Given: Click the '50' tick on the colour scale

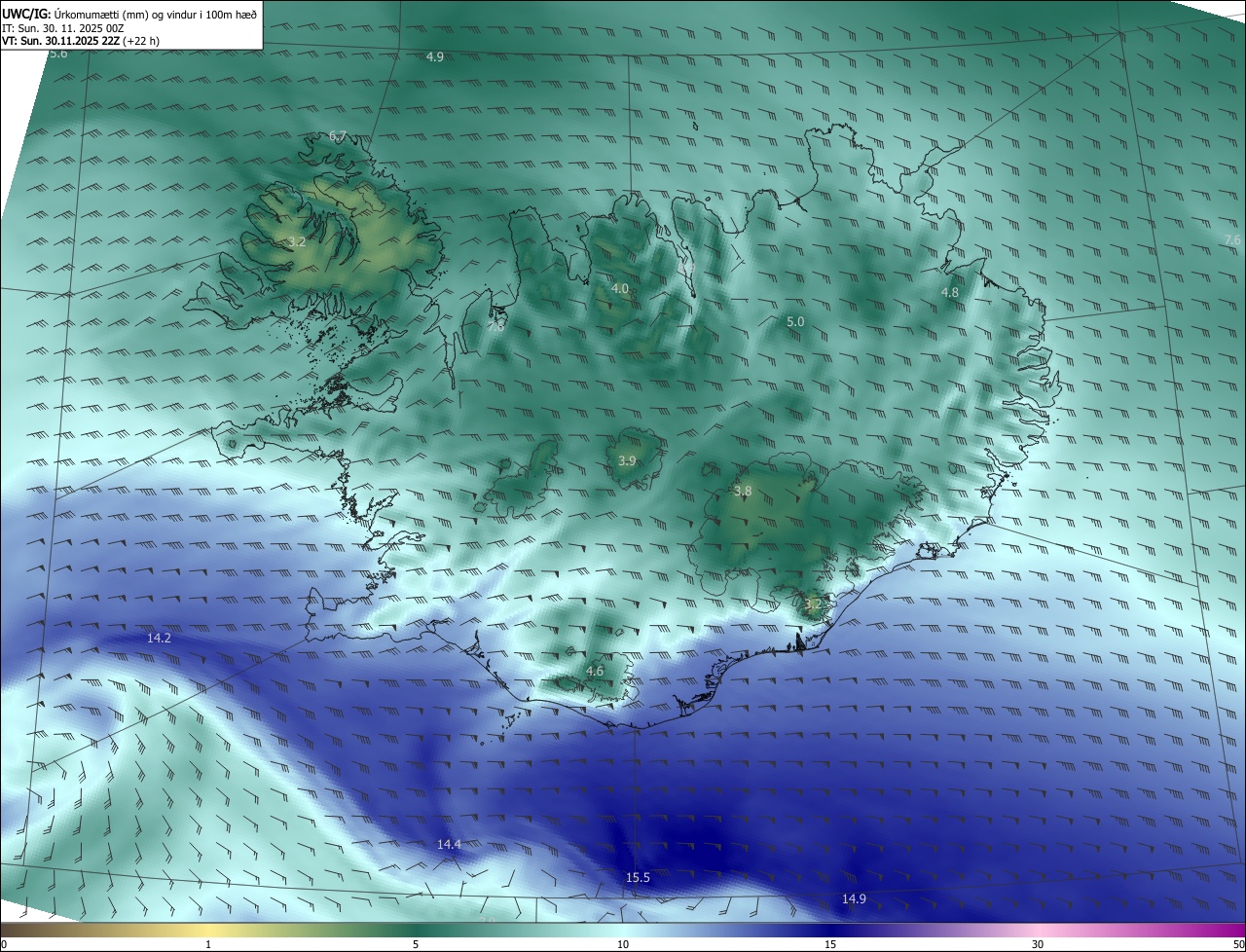Looking at the screenshot, I should click(x=1238, y=944).
